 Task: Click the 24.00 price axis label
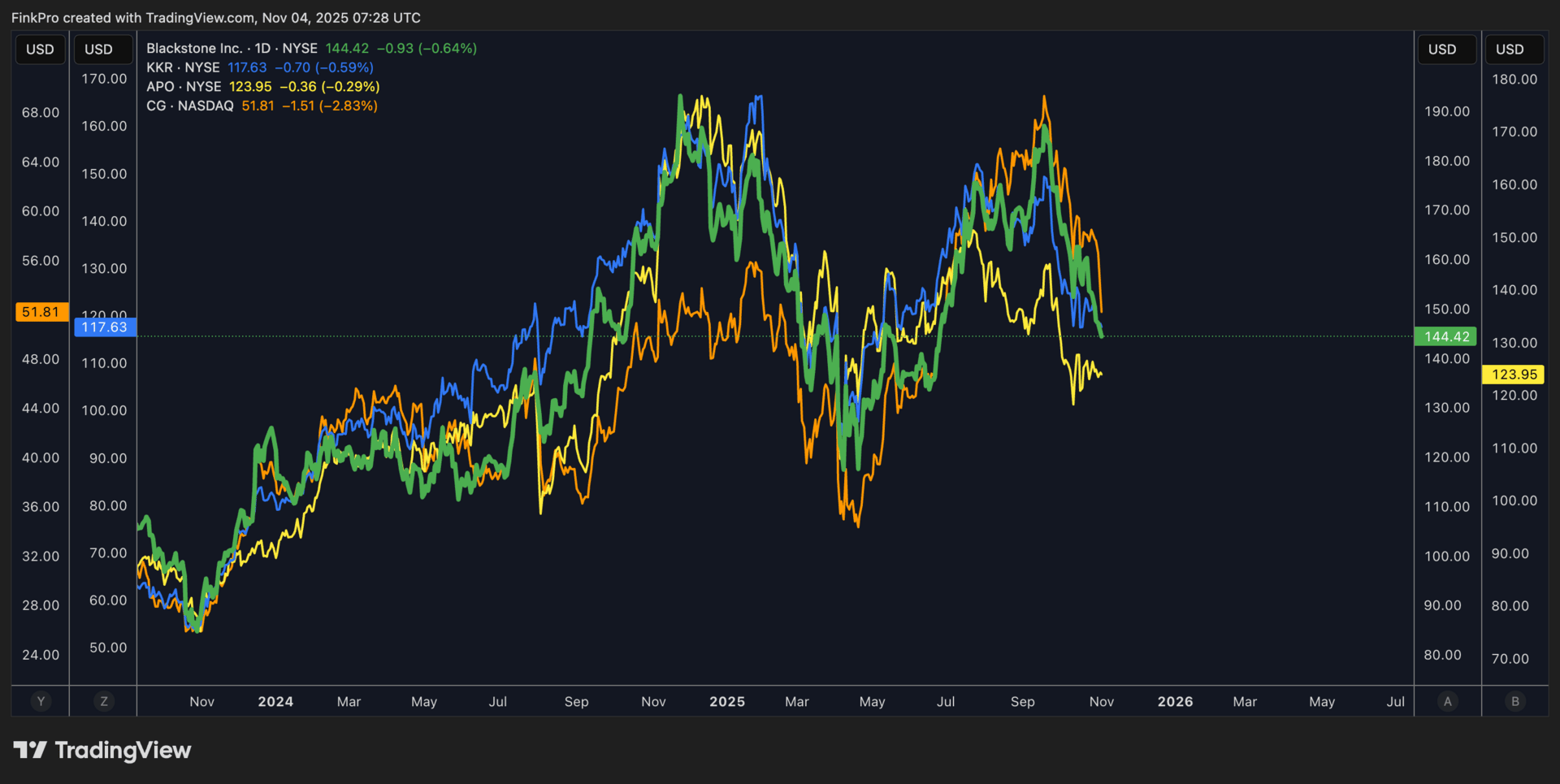coord(41,655)
